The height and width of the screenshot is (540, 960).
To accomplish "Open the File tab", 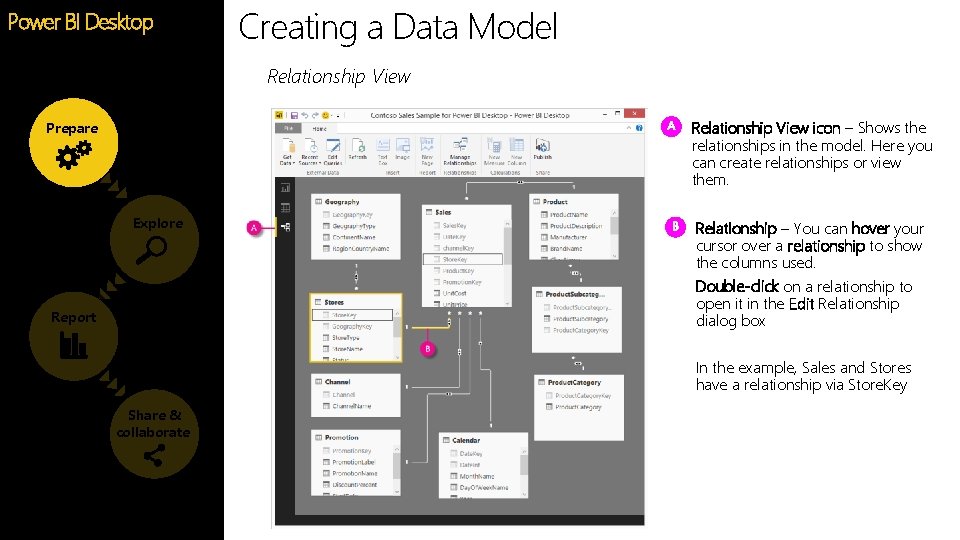I will tap(288, 128).
